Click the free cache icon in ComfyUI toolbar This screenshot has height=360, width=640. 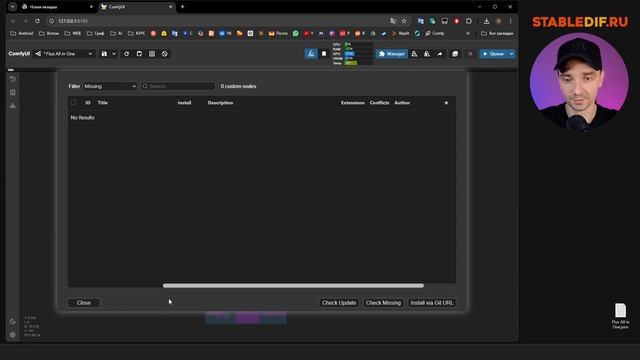pyautogui.click(x=427, y=54)
